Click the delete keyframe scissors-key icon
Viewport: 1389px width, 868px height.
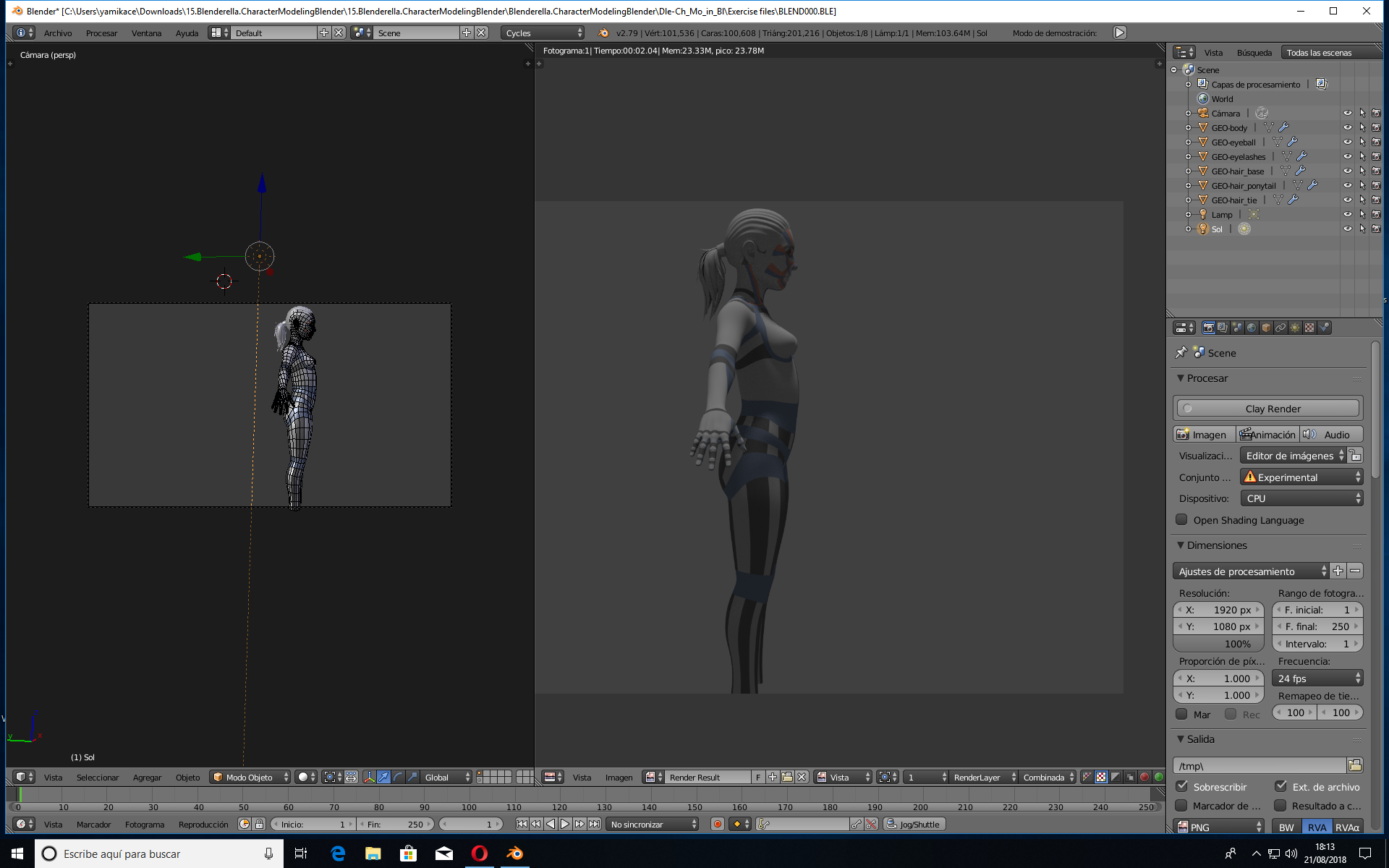pyautogui.click(x=871, y=824)
